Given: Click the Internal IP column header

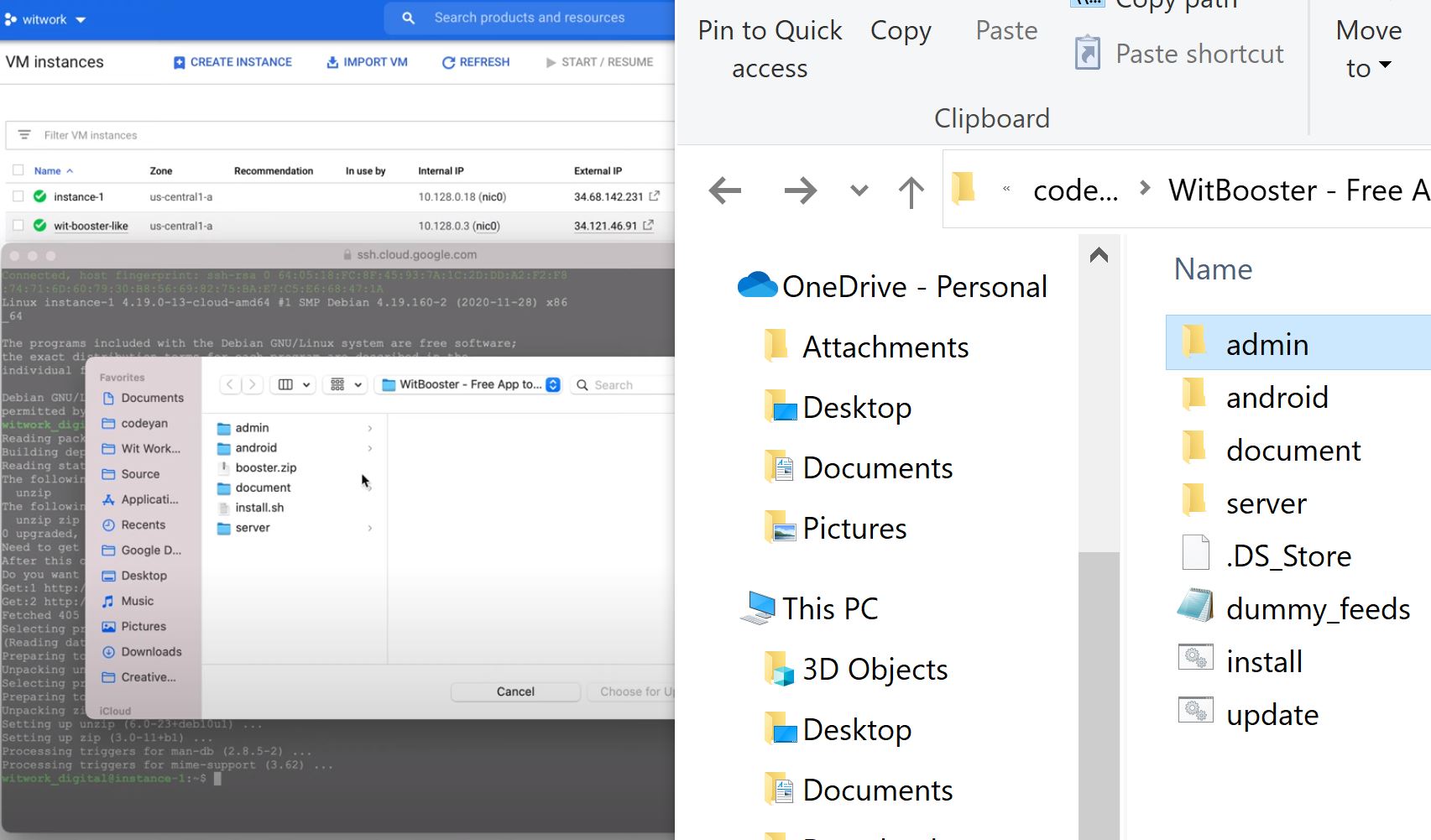Looking at the screenshot, I should coord(441,171).
